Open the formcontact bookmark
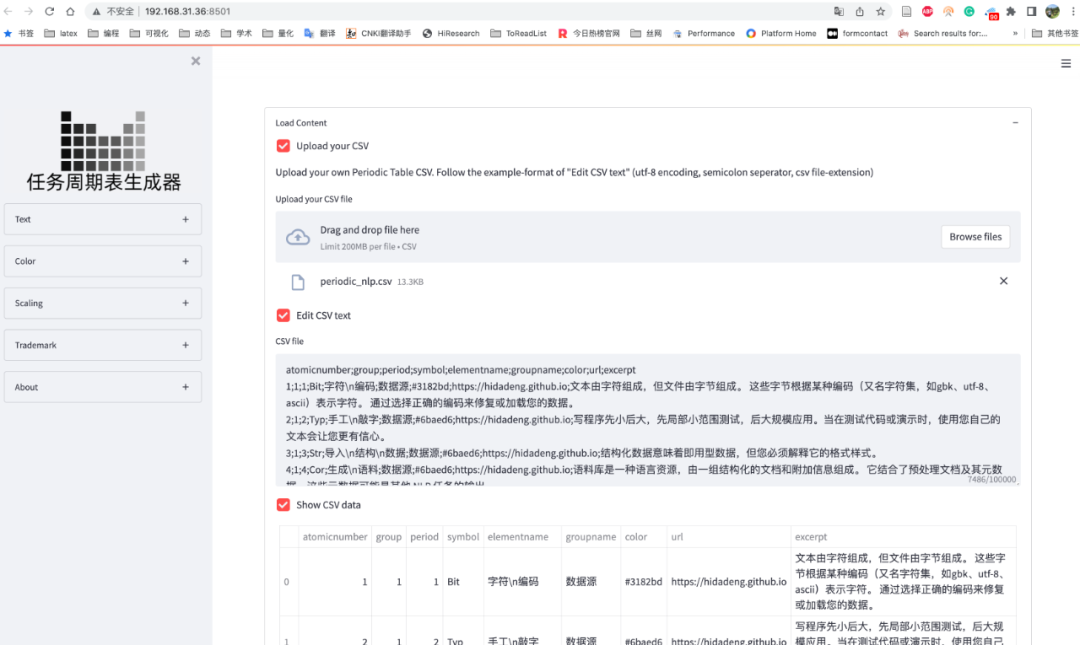 click(x=858, y=33)
